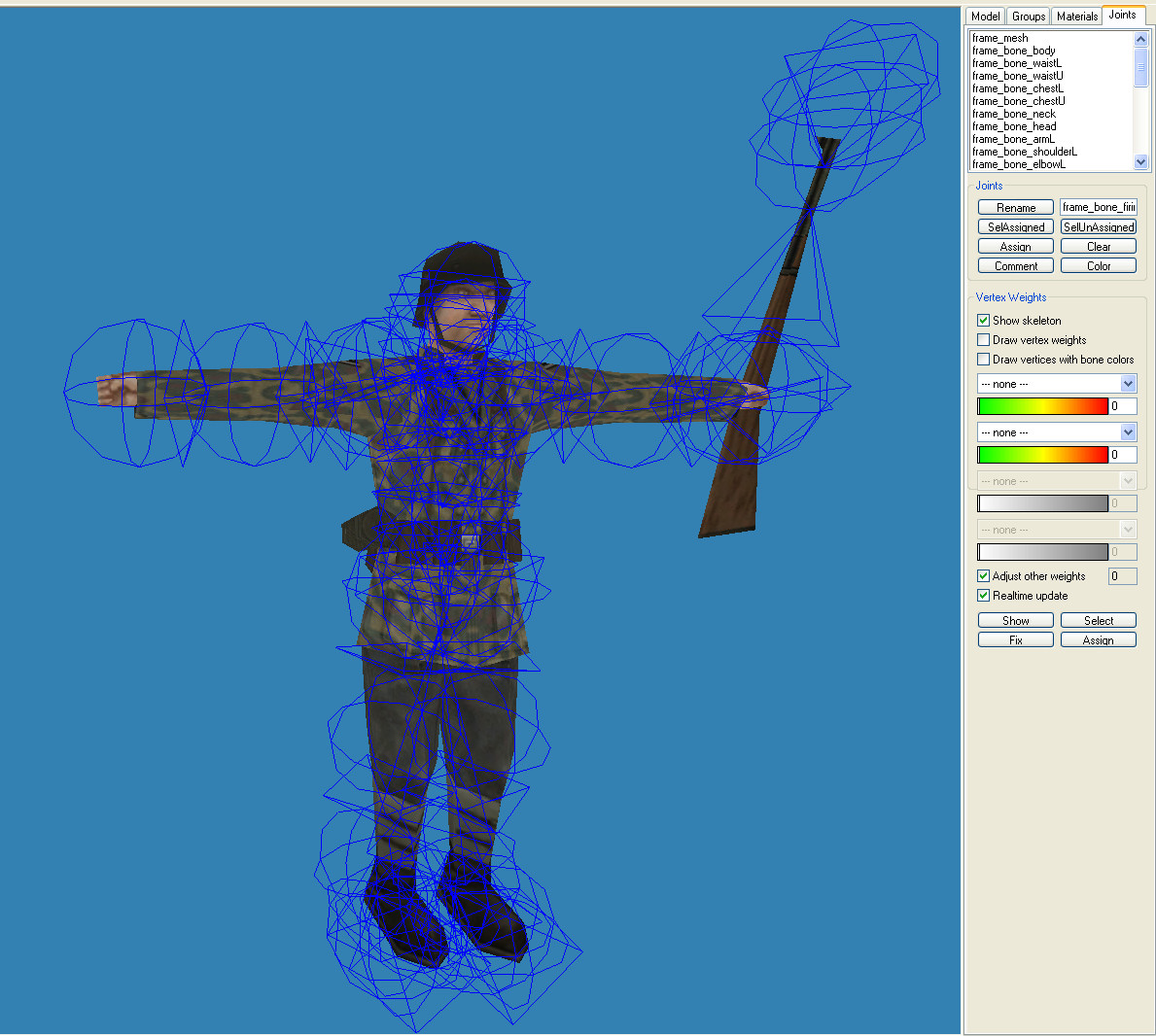Open the third disabled bone dropdown
Screen dimensions: 1156x1036
coord(1056,480)
